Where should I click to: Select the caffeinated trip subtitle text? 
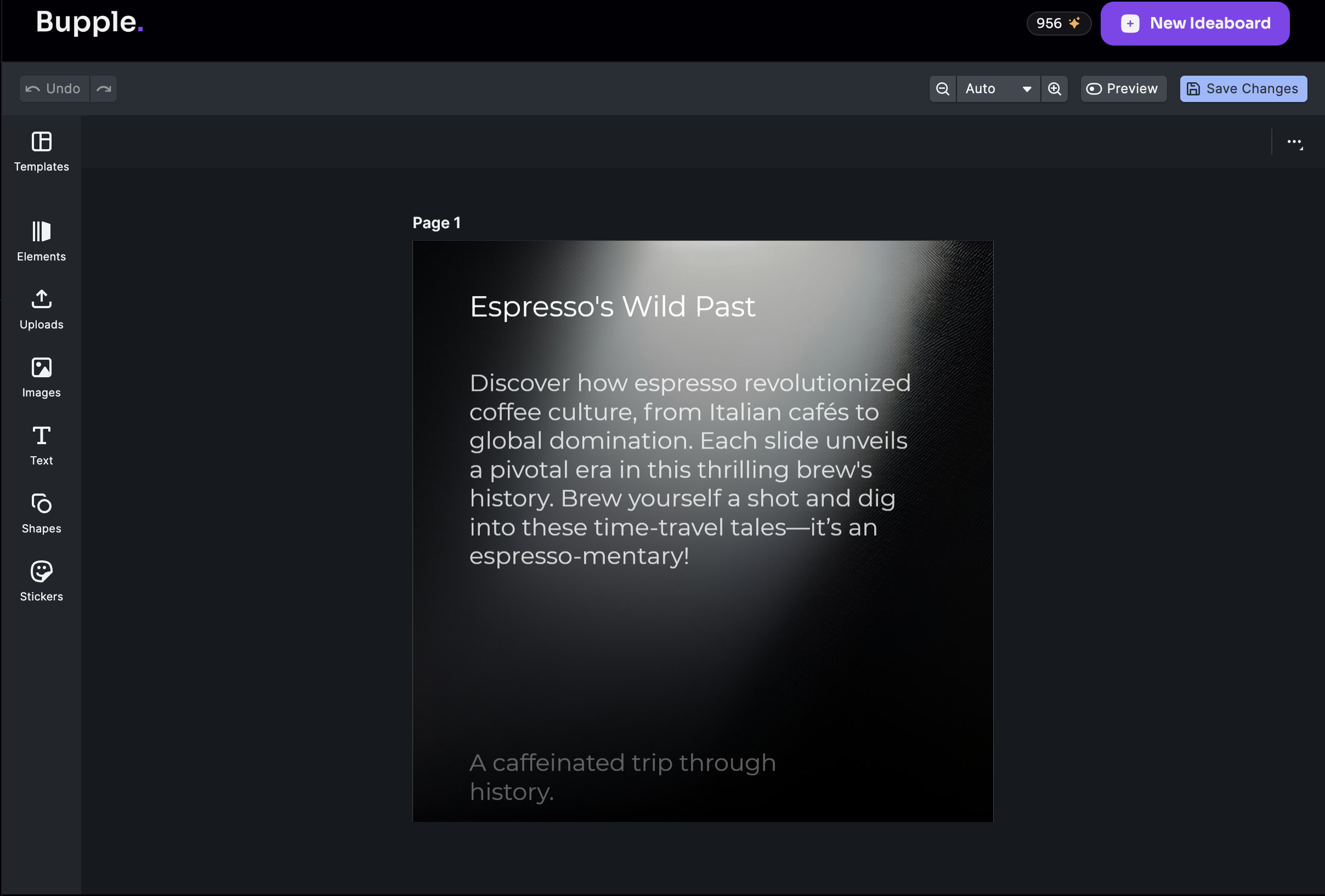(621, 776)
